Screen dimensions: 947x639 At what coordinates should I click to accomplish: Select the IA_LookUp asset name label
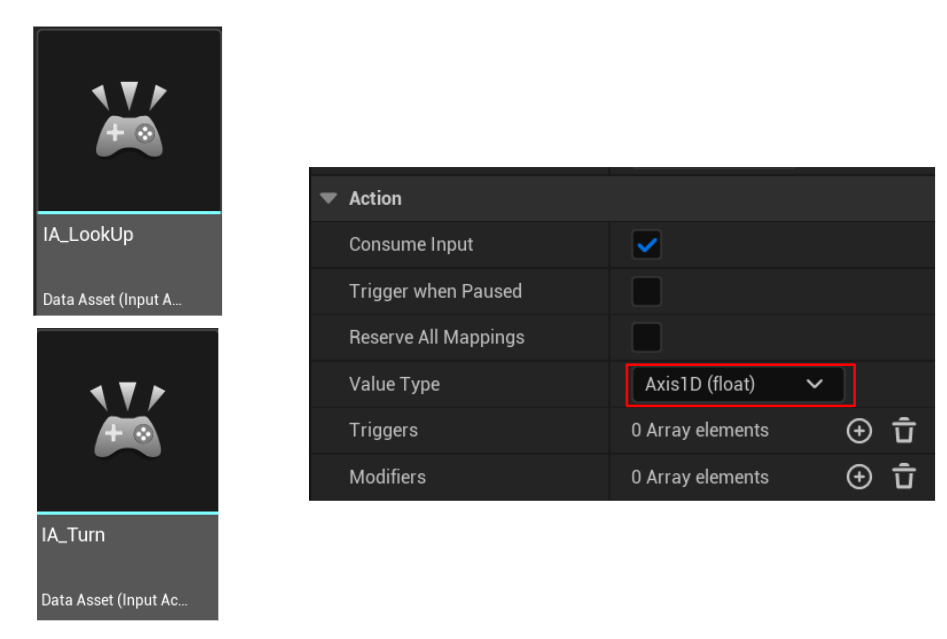(x=88, y=235)
